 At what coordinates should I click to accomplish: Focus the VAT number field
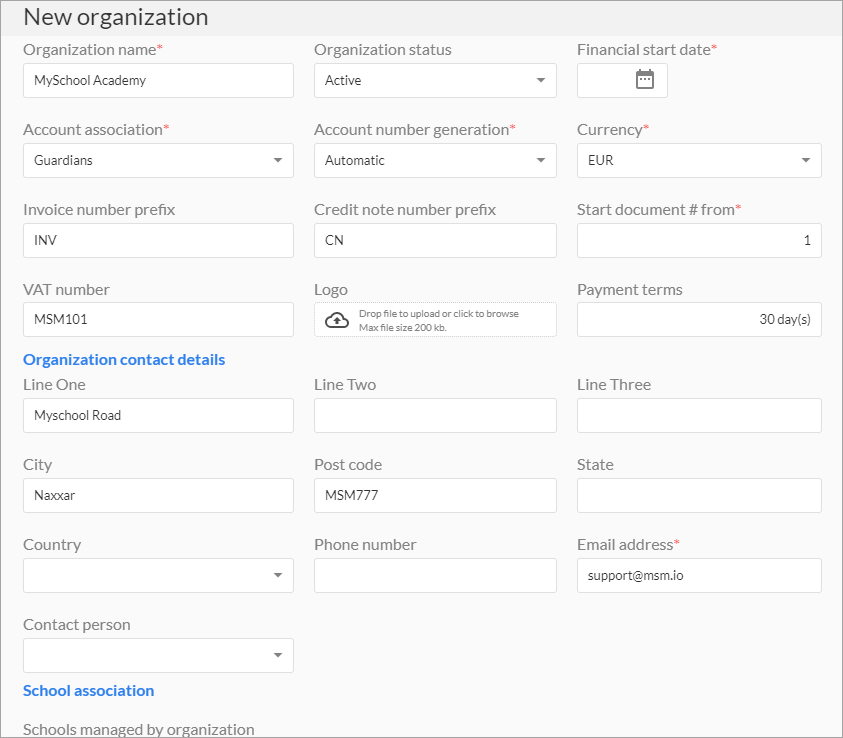click(x=158, y=319)
